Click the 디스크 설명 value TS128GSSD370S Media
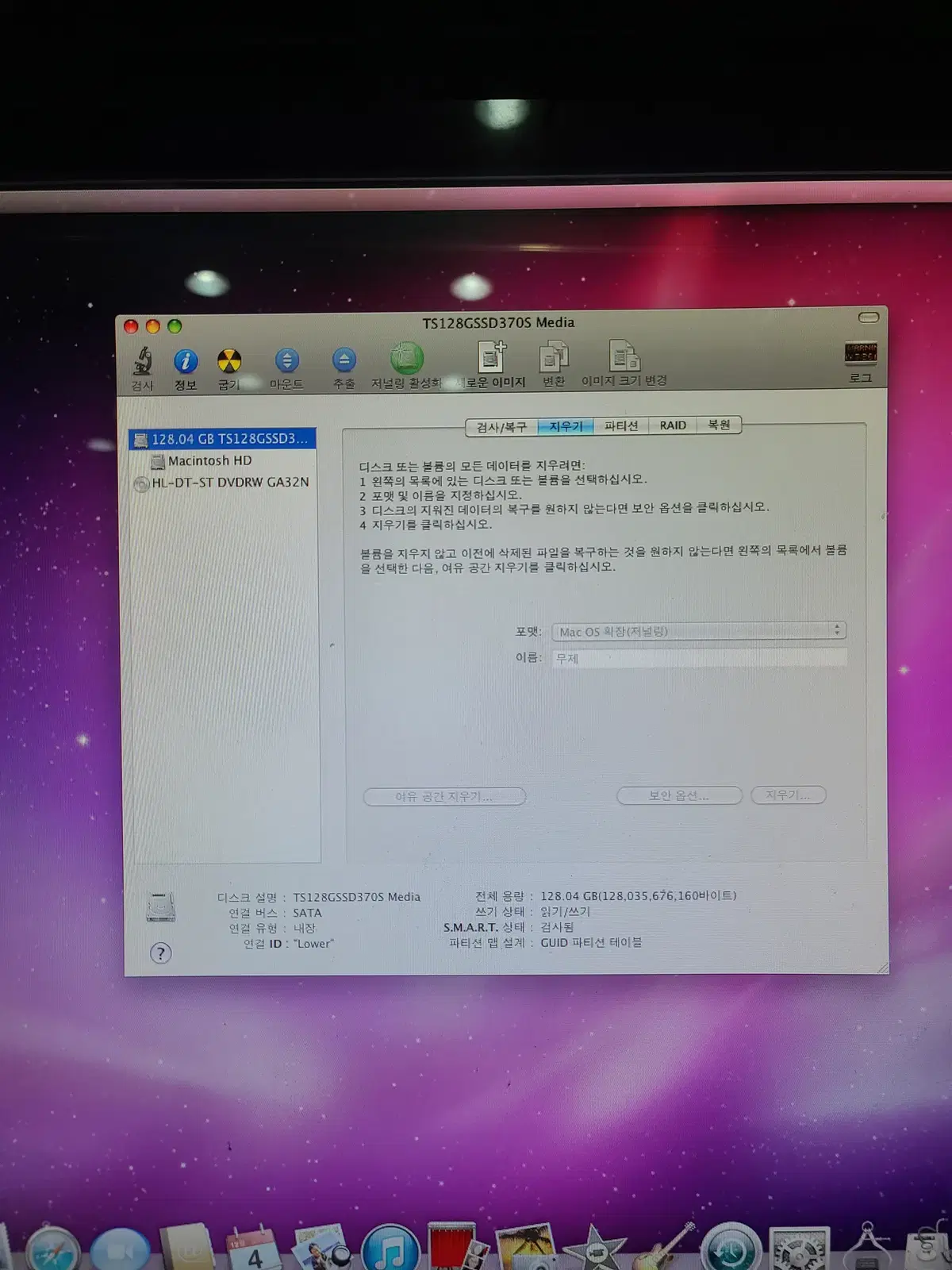 pyautogui.click(x=356, y=897)
